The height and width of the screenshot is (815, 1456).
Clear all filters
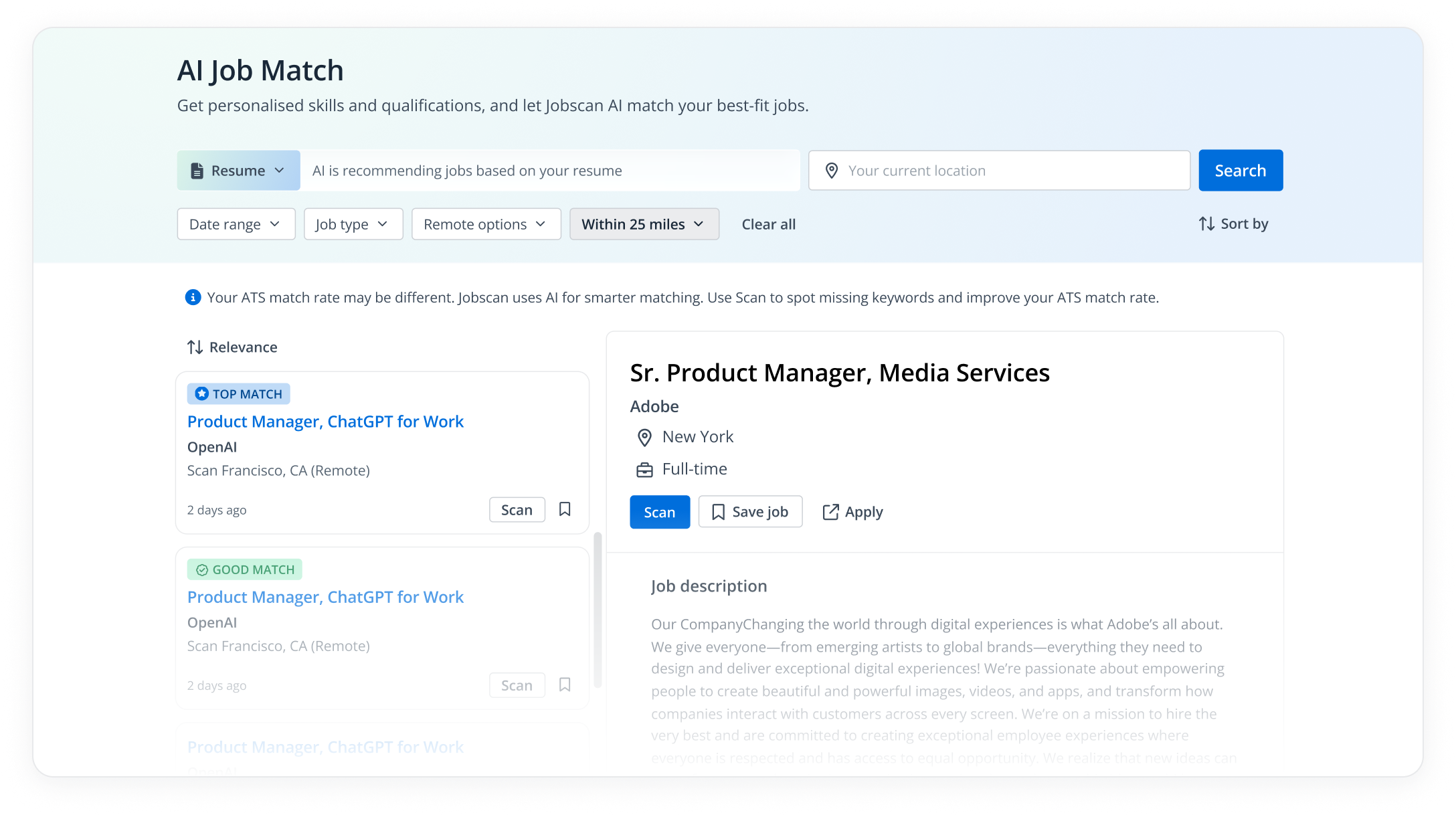coord(769,224)
